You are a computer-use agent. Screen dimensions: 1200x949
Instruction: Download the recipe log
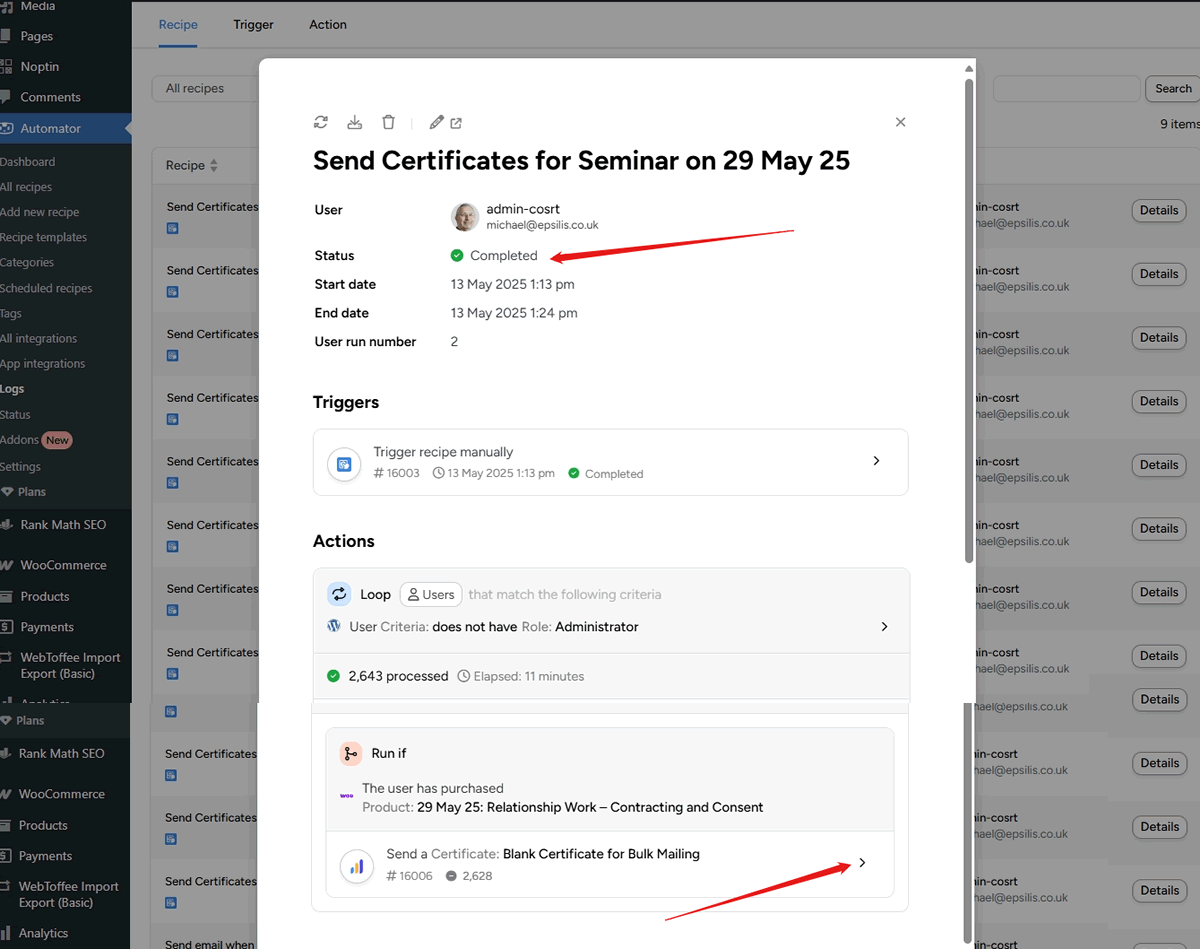tap(354, 122)
